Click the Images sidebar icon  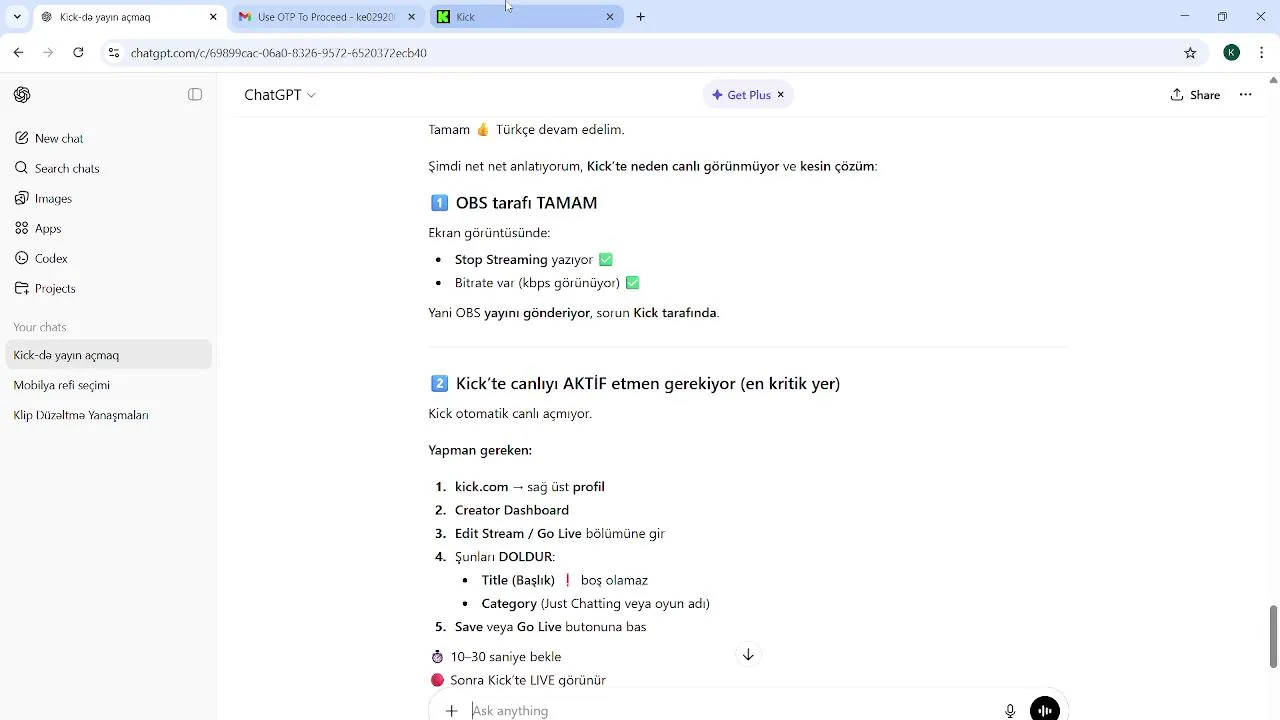pyautogui.click(x=22, y=198)
